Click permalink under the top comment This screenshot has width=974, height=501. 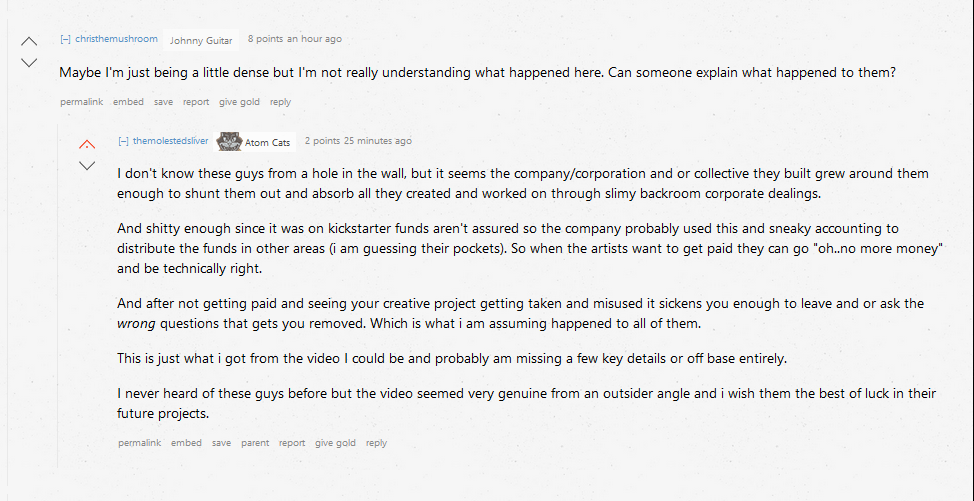coord(81,102)
